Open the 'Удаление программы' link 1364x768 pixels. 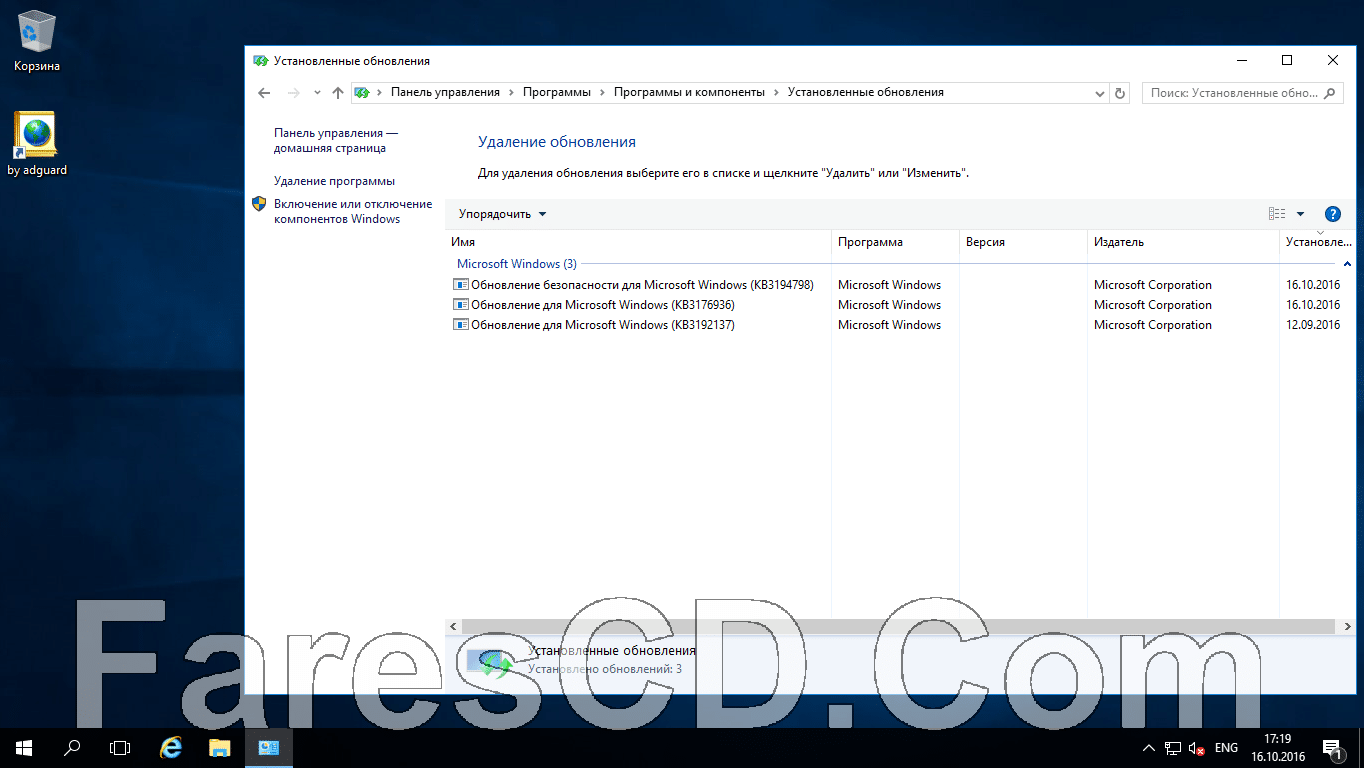334,181
